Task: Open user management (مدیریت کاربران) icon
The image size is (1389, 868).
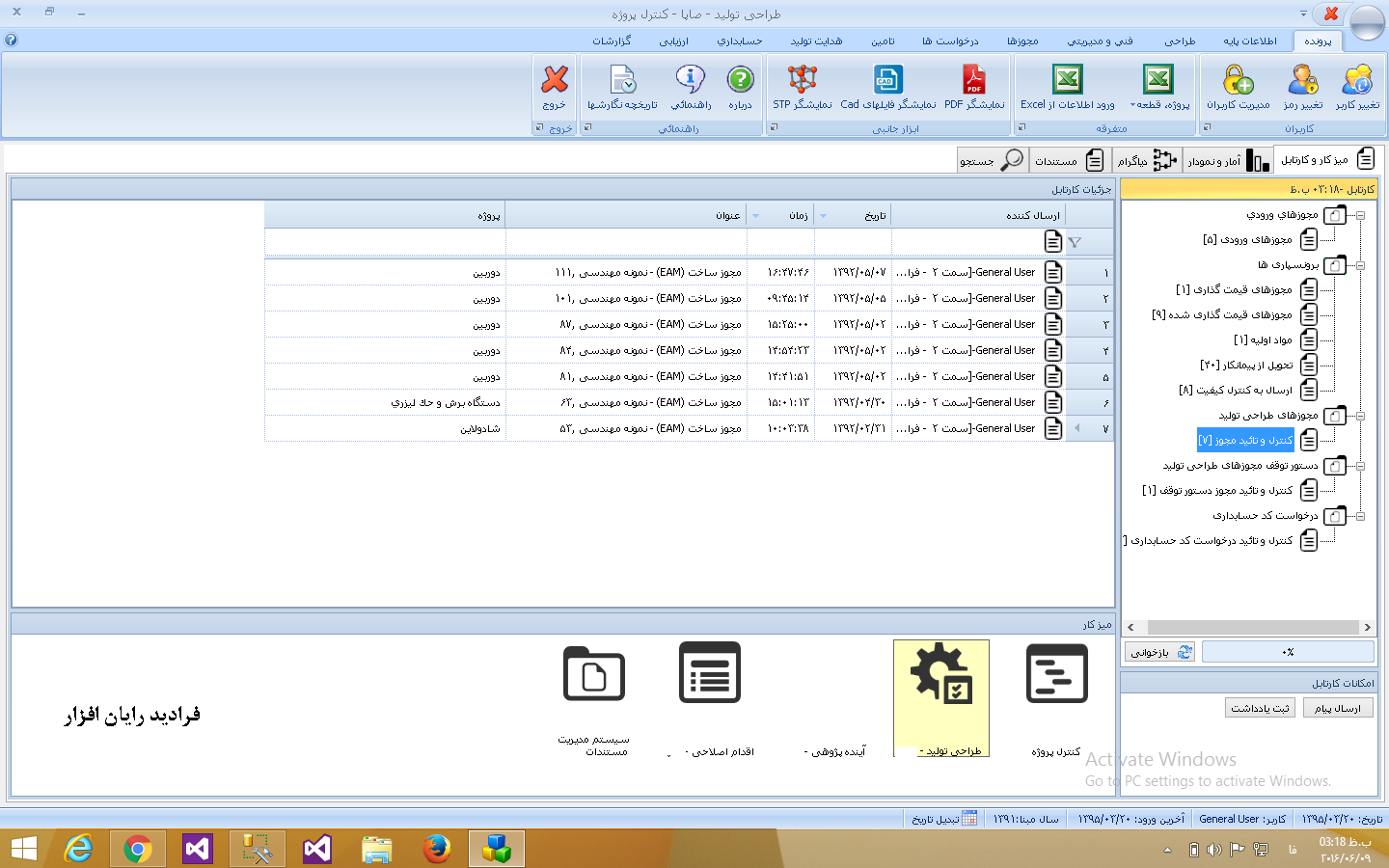Action: click(x=1238, y=80)
